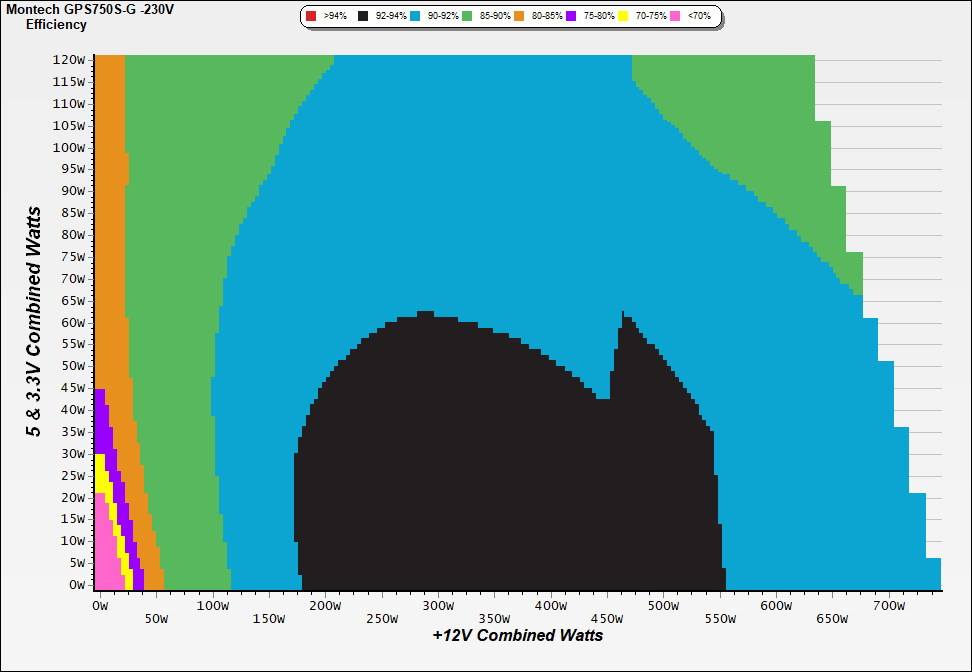
Task: Select the blue 90-92% legend square
Action: (x=415, y=17)
